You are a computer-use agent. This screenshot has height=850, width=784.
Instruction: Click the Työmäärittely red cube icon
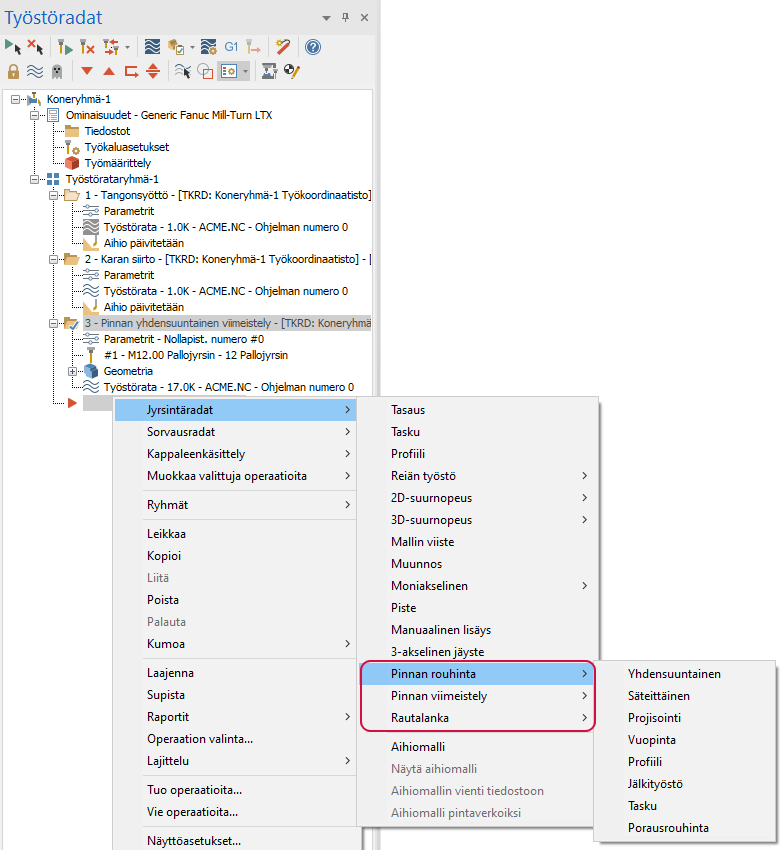click(71, 163)
